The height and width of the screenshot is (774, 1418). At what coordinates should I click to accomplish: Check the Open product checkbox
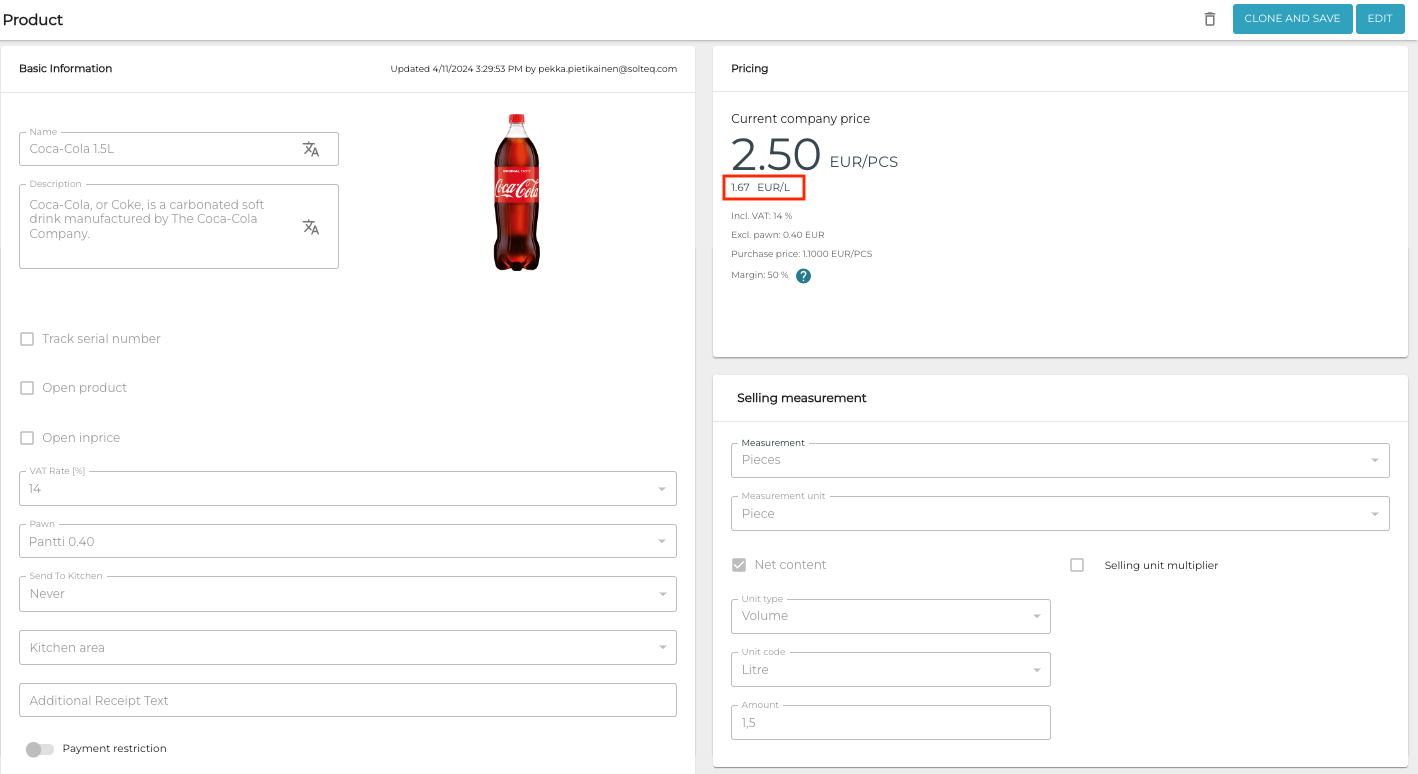point(26,387)
